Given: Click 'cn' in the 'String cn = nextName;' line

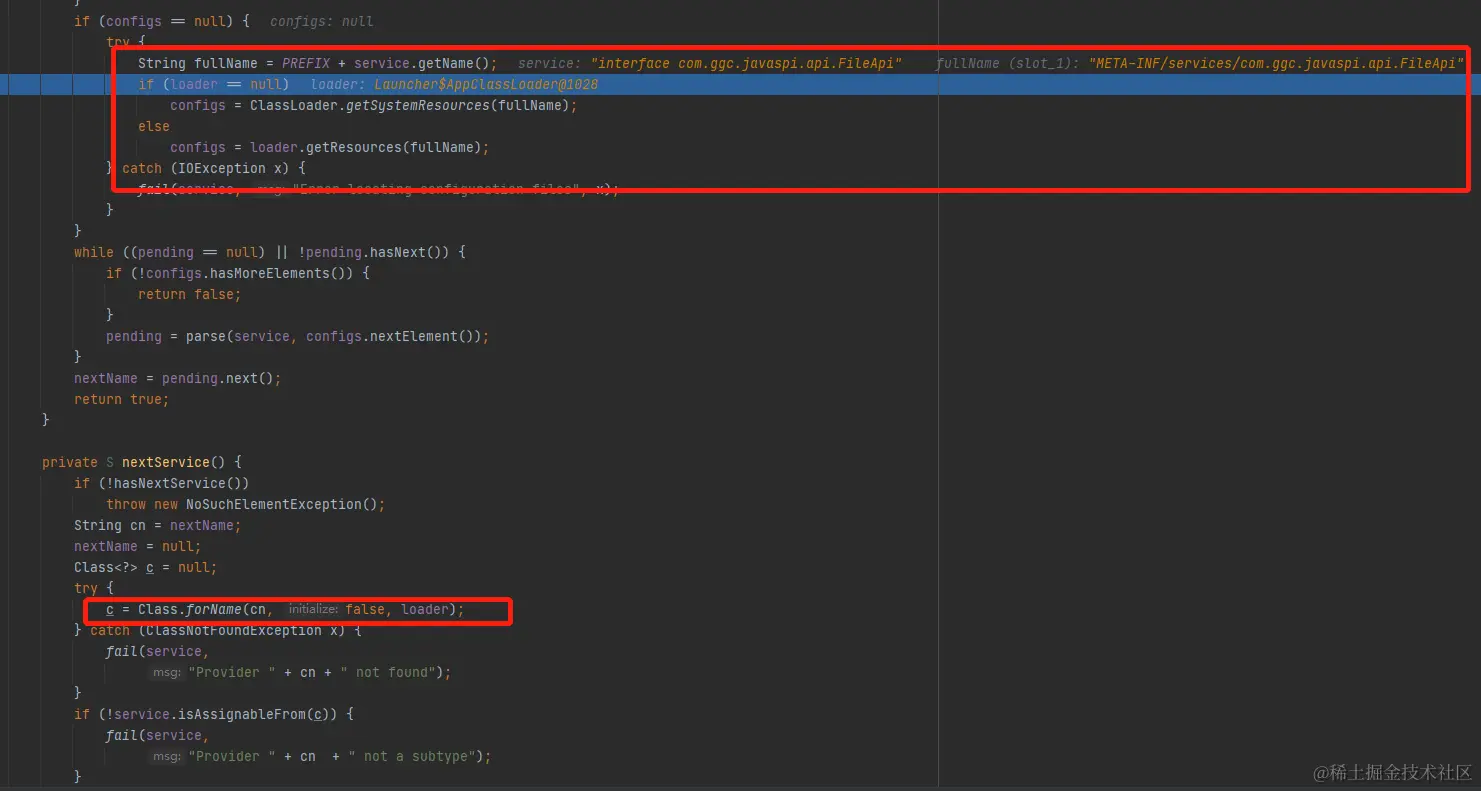Looking at the screenshot, I should click(138, 525).
